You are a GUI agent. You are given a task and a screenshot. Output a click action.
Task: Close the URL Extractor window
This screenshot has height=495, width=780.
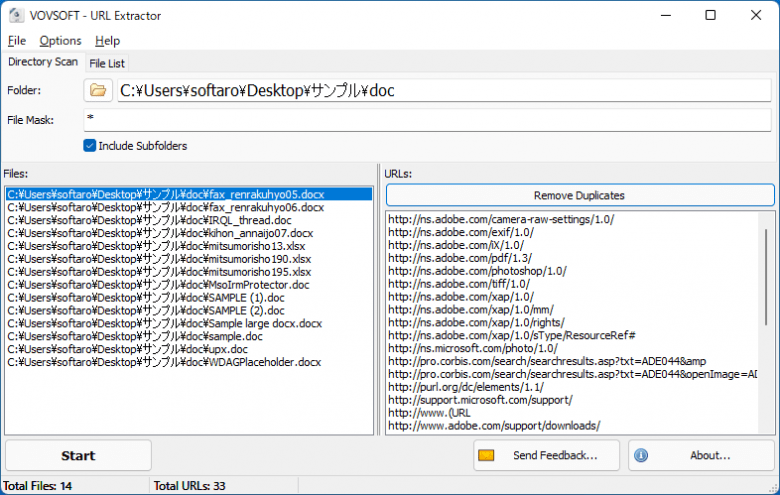tap(756, 15)
